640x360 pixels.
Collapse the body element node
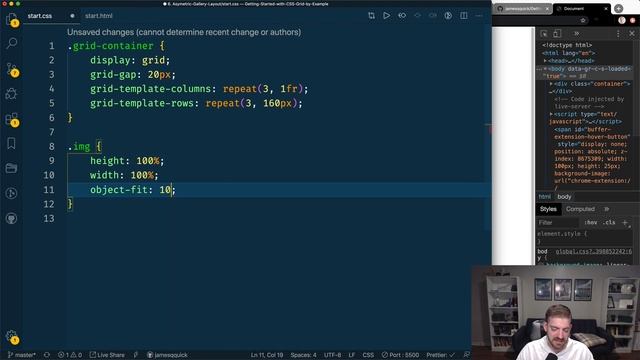coord(545,69)
